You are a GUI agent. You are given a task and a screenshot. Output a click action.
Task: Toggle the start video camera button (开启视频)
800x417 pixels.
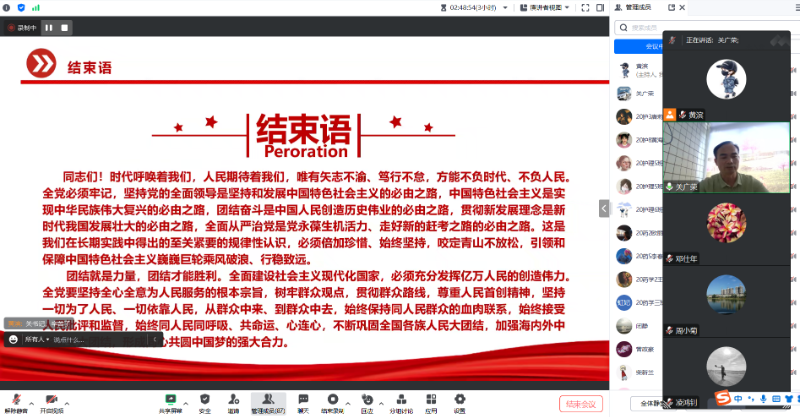click(51, 401)
